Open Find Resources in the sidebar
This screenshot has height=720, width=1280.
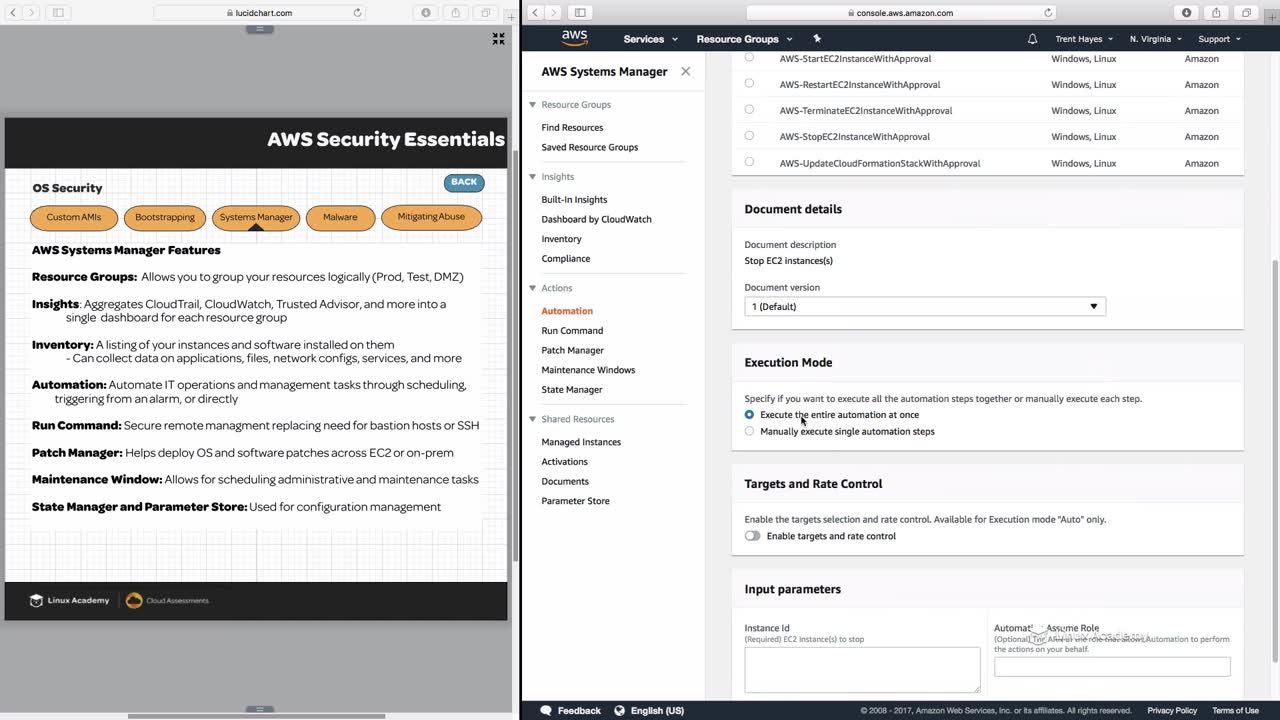tap(572, 128)
